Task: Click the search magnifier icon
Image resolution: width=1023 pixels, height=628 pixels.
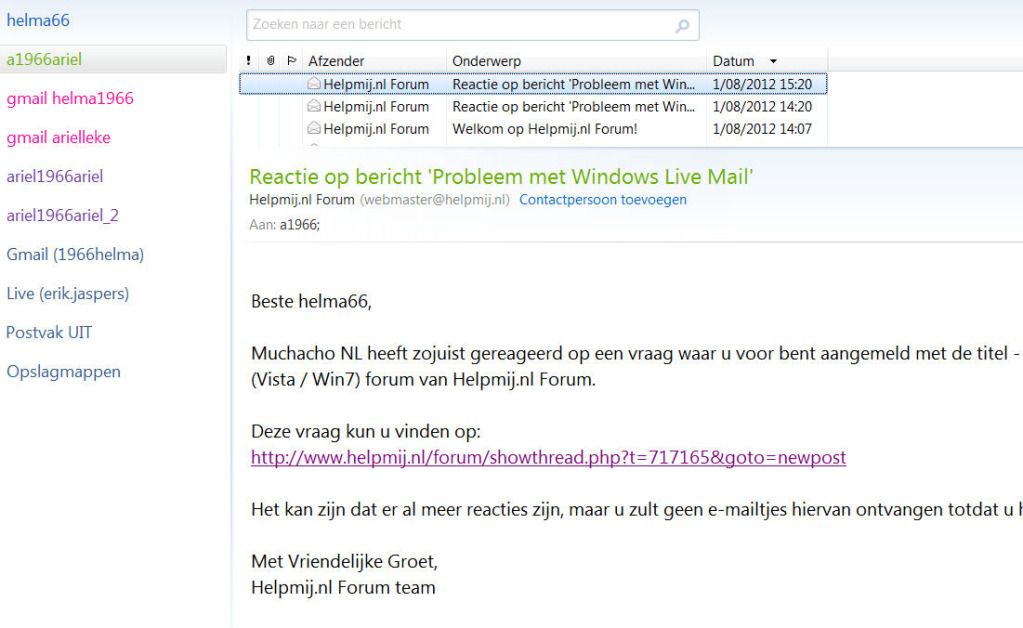Action: click(x=682, y=25)
